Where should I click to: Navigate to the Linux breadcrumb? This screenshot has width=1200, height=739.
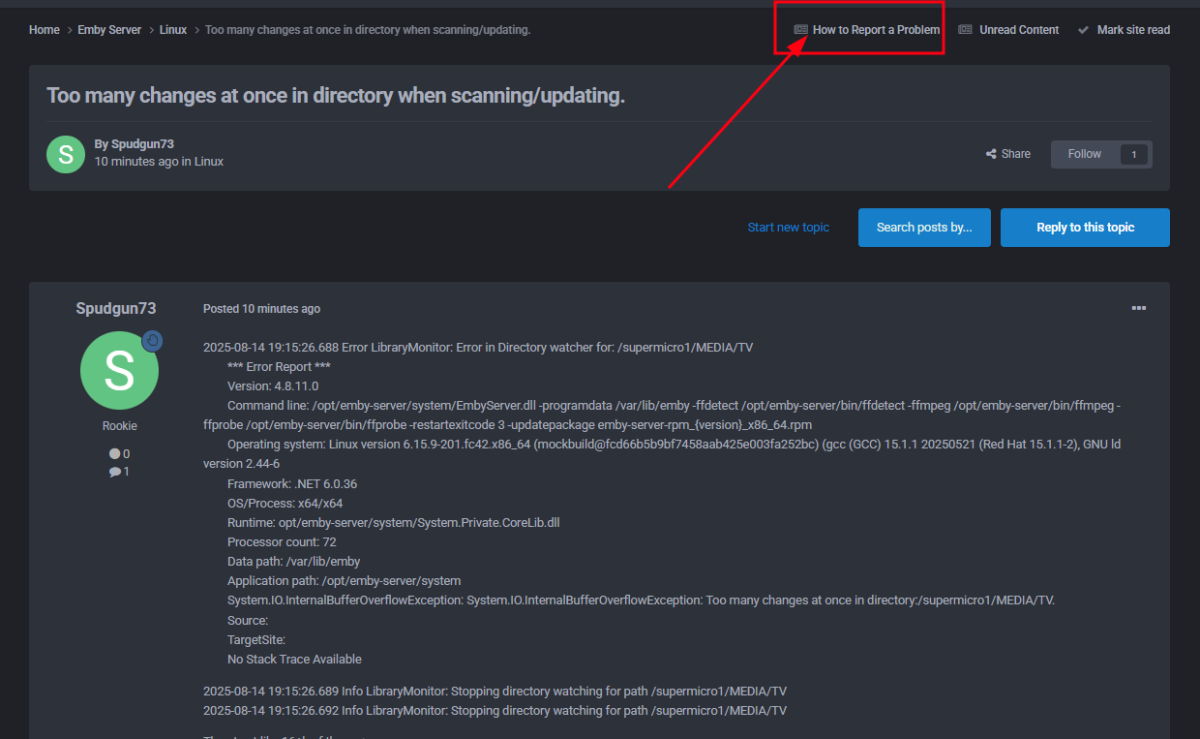(x=173, y=30)
